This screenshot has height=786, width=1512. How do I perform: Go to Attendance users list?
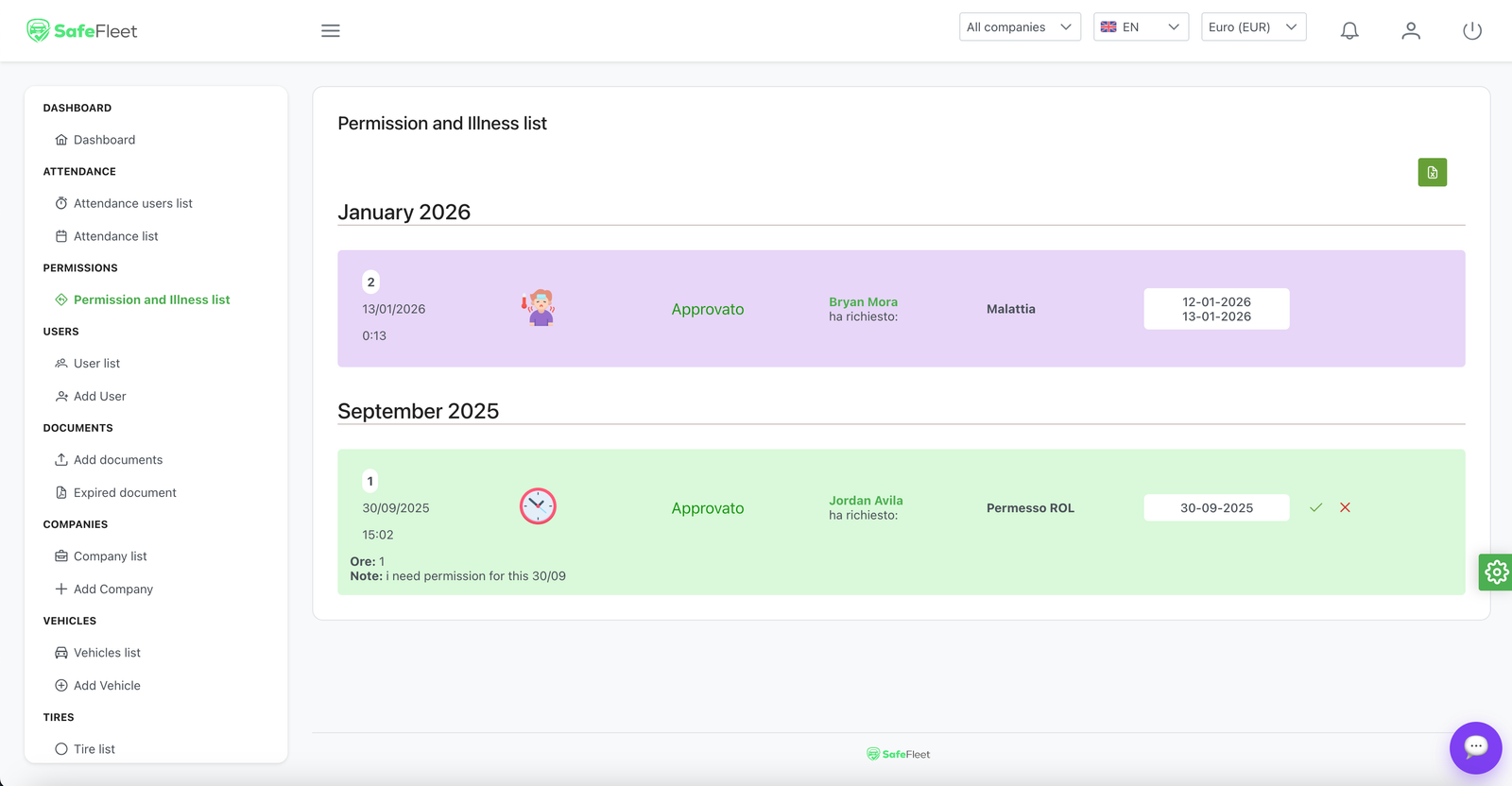(132, 203)
